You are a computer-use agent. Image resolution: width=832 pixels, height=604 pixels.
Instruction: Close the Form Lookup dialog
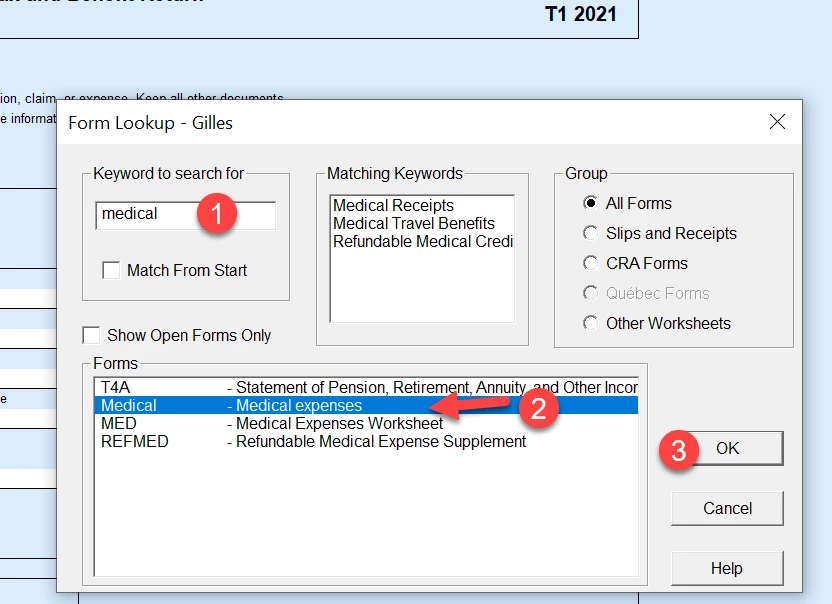777,122
